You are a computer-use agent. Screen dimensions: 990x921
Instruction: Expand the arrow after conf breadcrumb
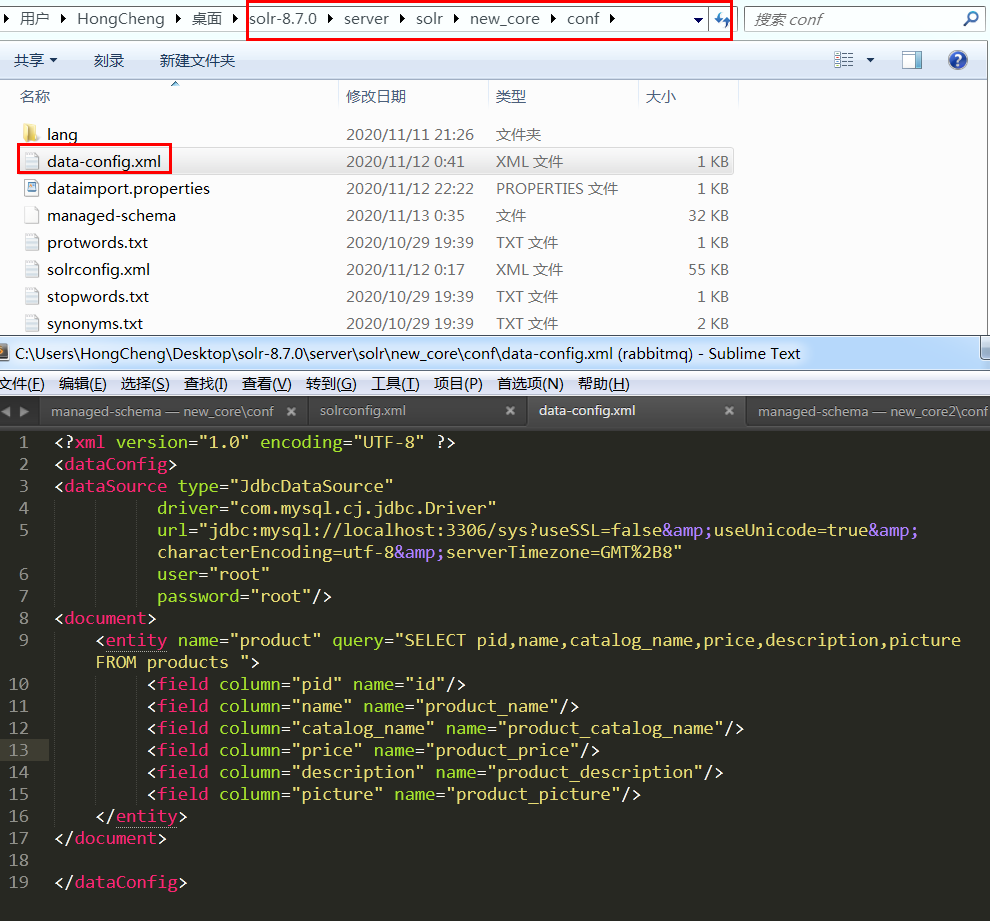tap(612, 19)
